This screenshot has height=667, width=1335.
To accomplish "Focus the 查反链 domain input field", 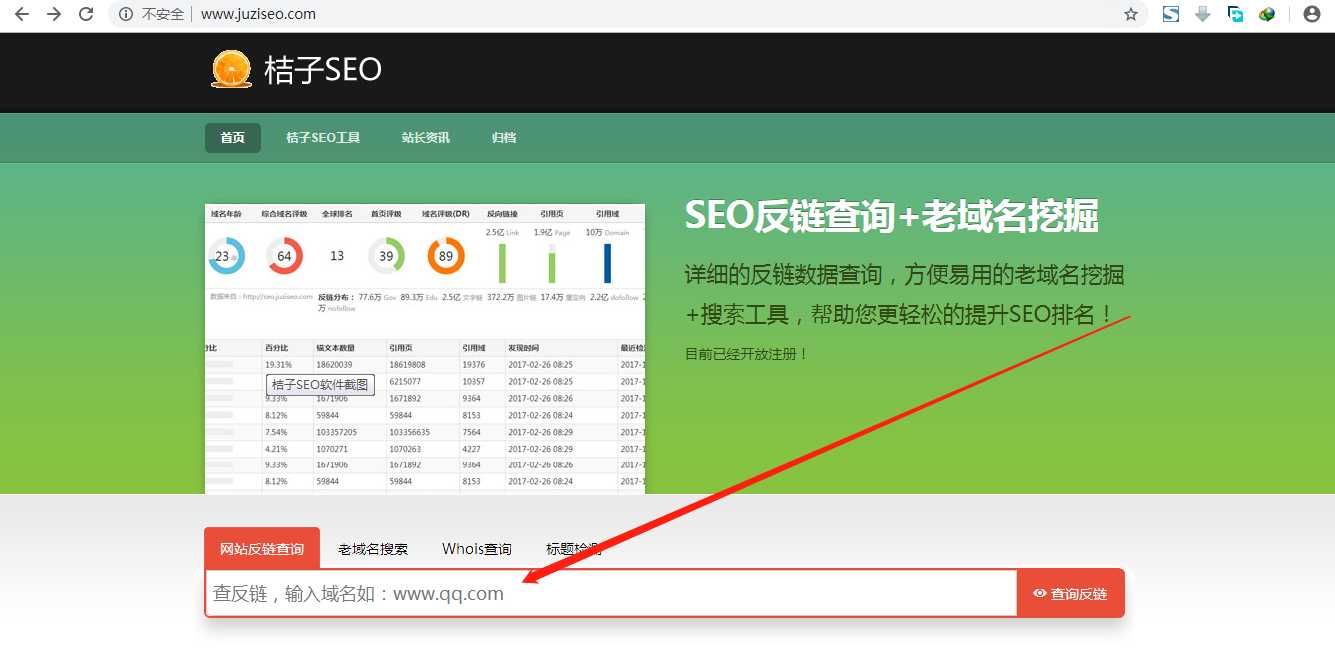I will coord(611,593).
